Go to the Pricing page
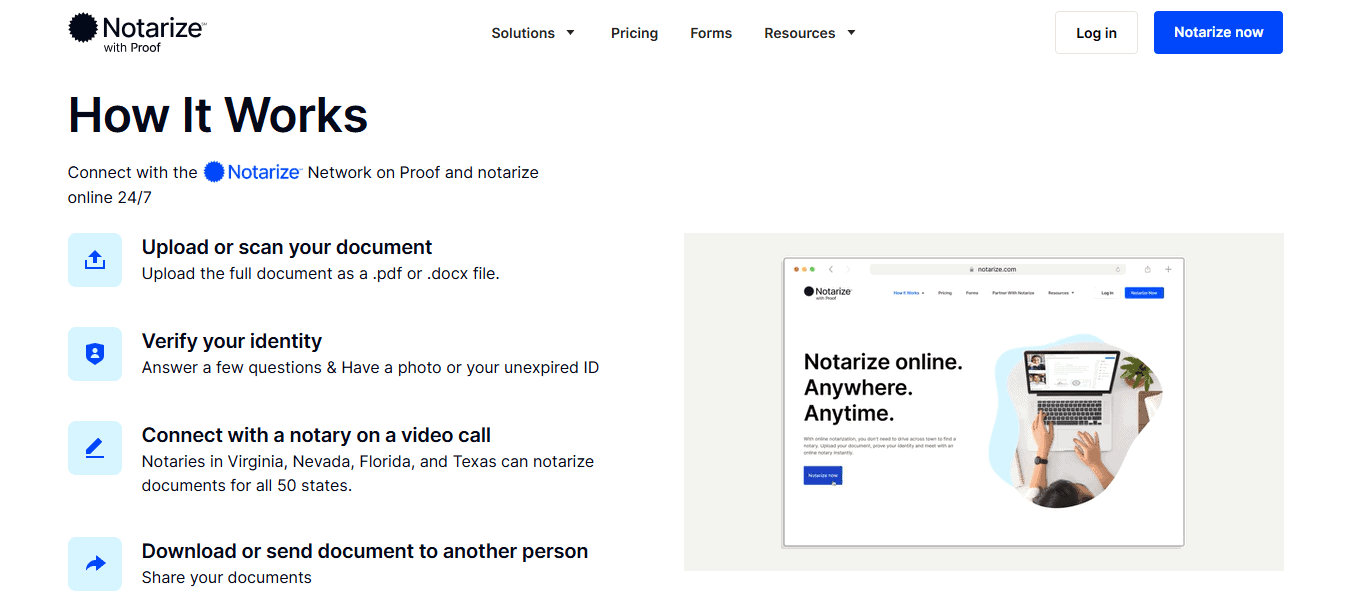 coord(634,33)
